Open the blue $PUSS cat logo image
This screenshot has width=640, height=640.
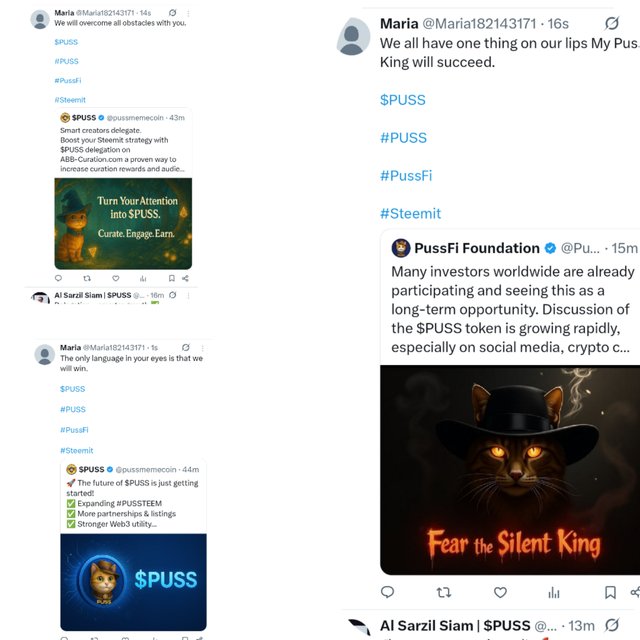133,582
